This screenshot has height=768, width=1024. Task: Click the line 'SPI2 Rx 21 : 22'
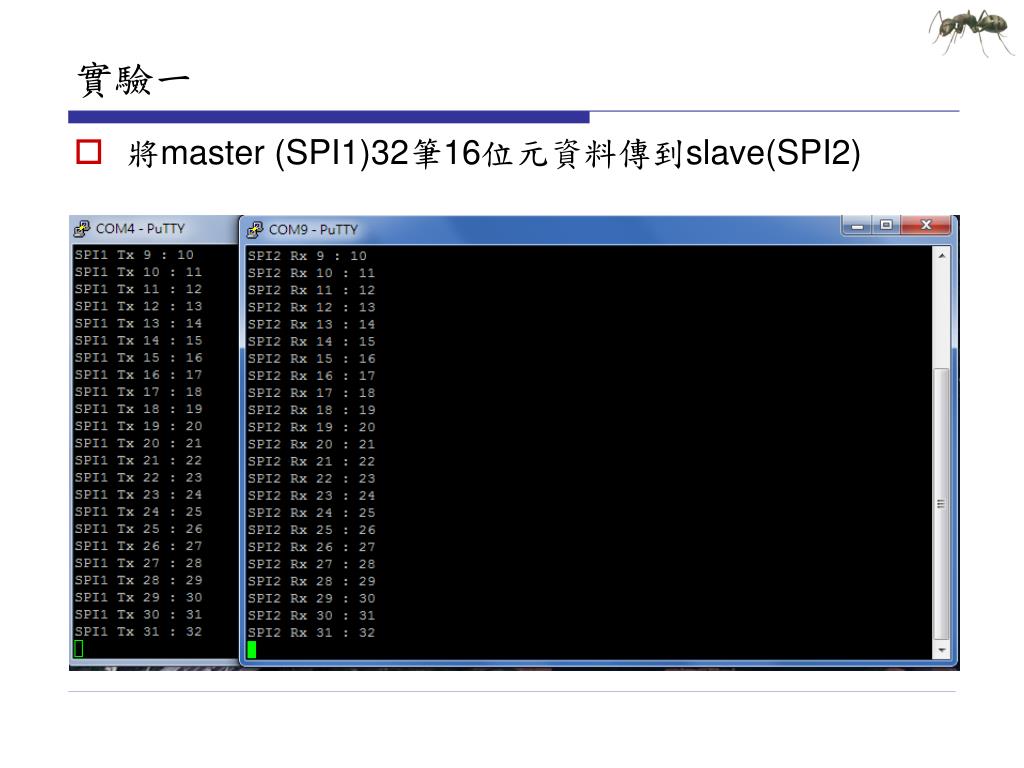[311, 462]
